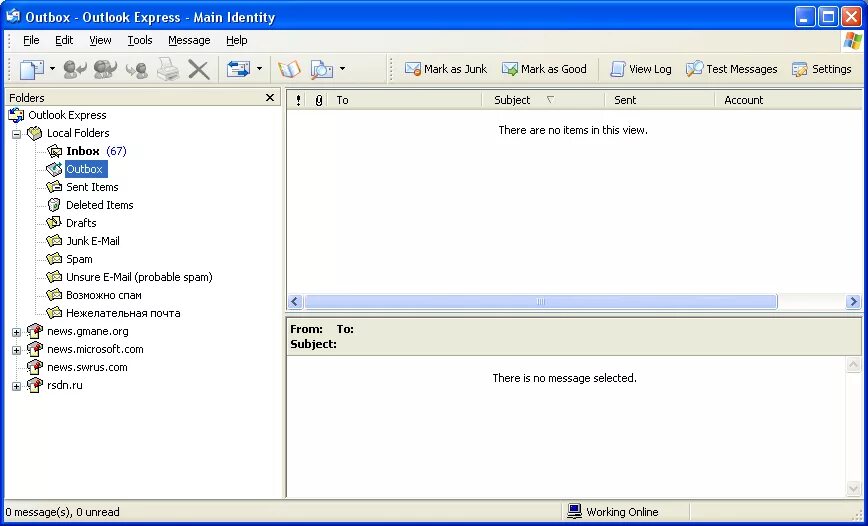Sort by the Priority column header
This screenshot has height=526, width=868.
click(x=298, y=100)
